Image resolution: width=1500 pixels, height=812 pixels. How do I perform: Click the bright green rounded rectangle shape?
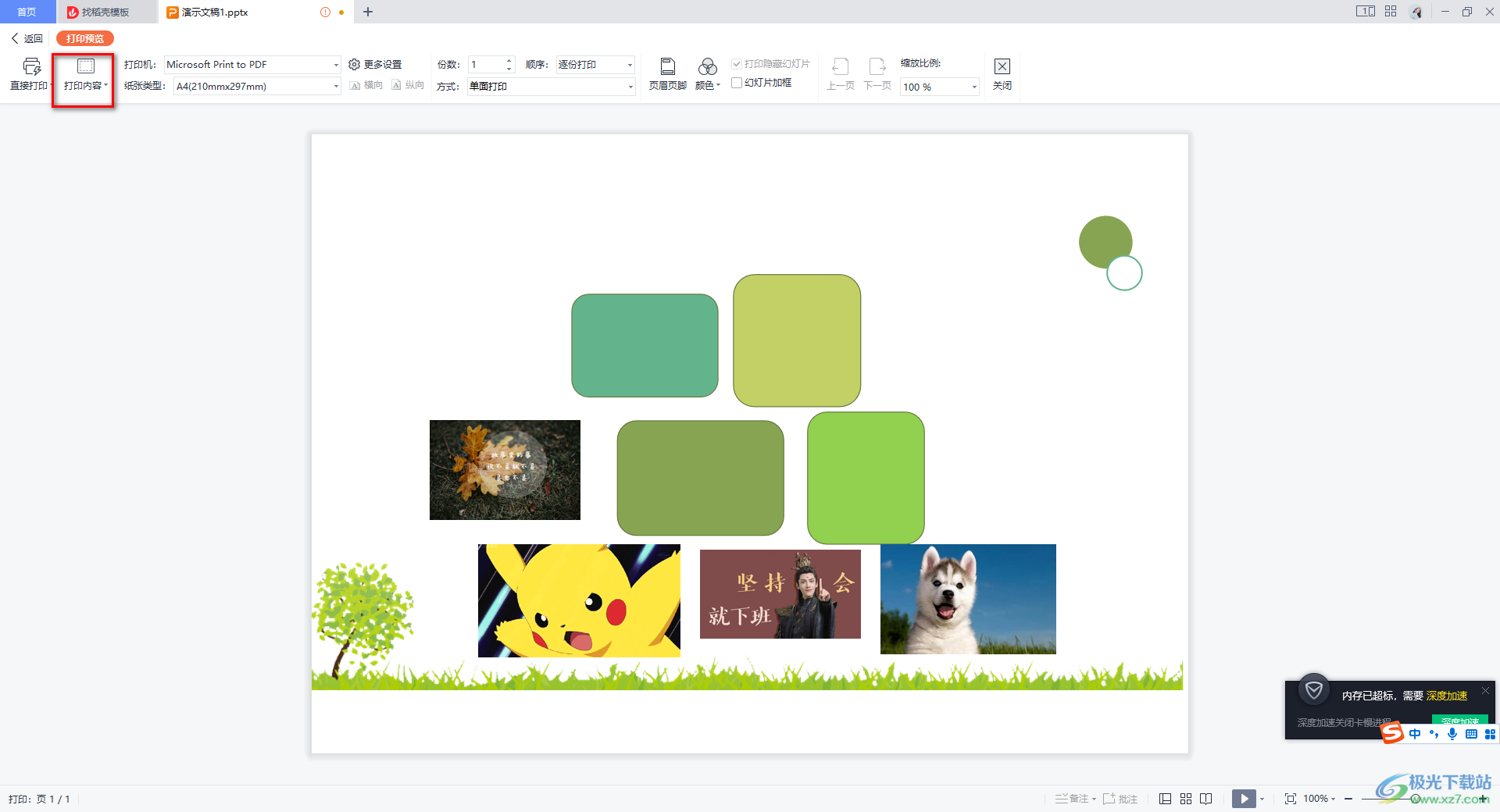click(x=866, y=478)
